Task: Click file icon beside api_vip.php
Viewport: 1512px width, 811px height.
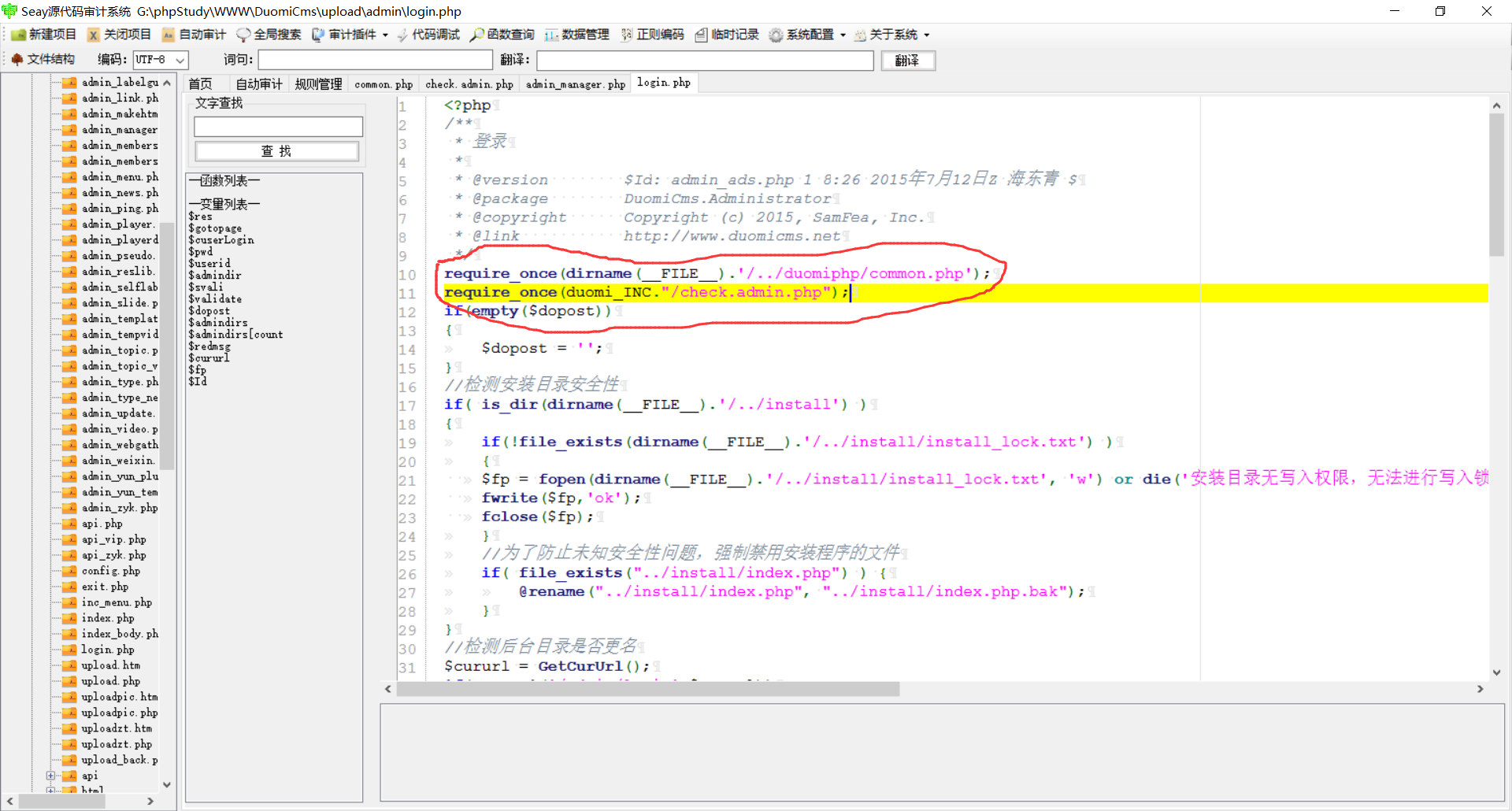Action: (69, 539)
